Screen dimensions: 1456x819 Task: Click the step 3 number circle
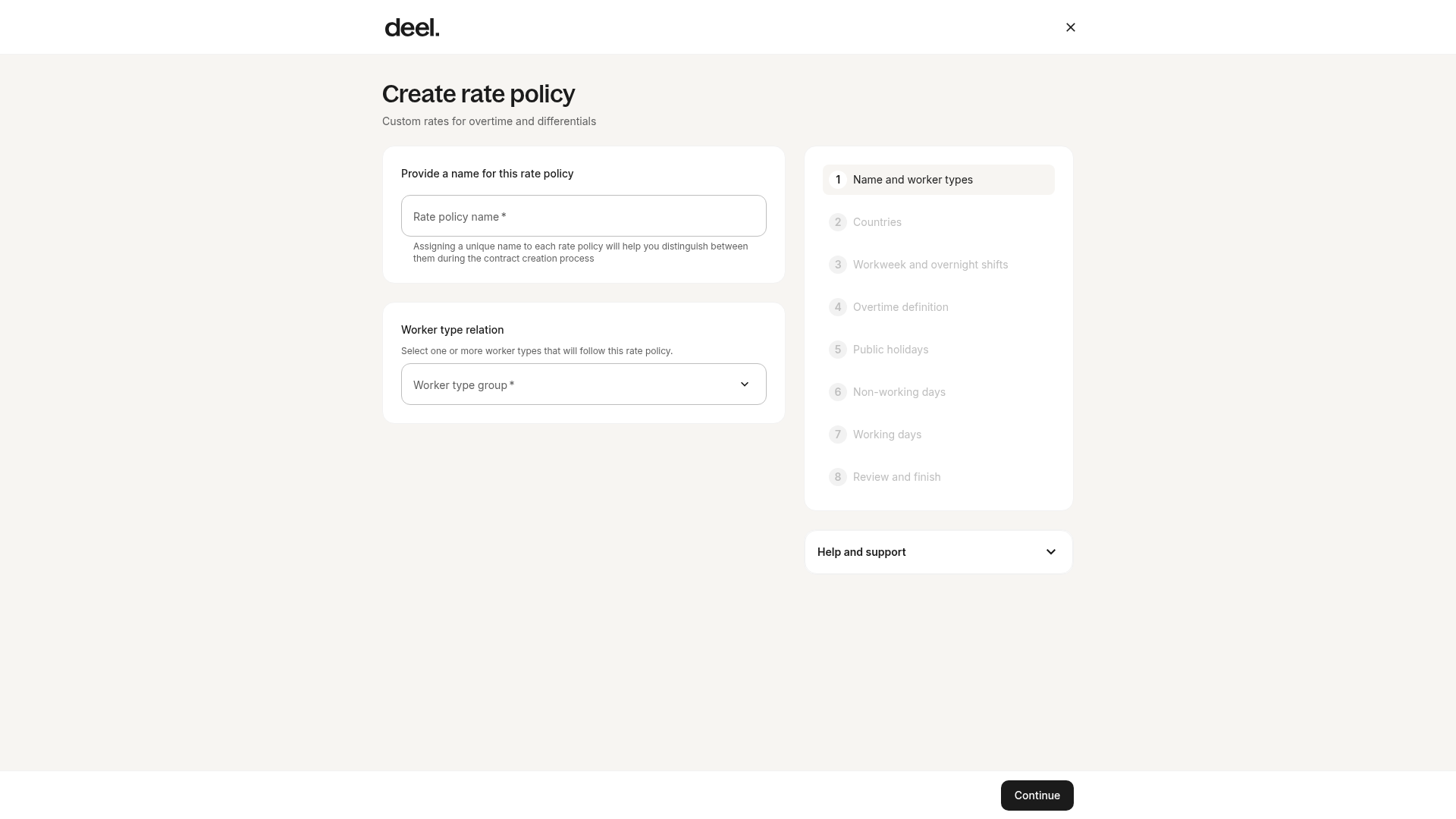coord(837,265)
